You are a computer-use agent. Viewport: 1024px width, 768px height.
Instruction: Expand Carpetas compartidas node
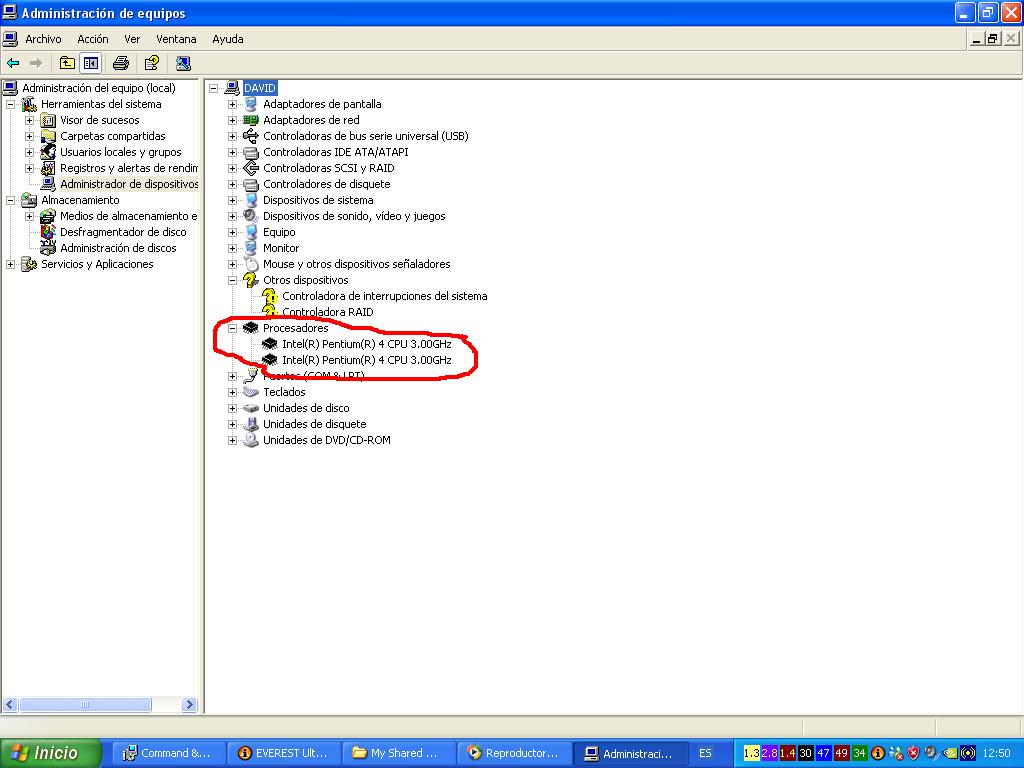point(29,136)
